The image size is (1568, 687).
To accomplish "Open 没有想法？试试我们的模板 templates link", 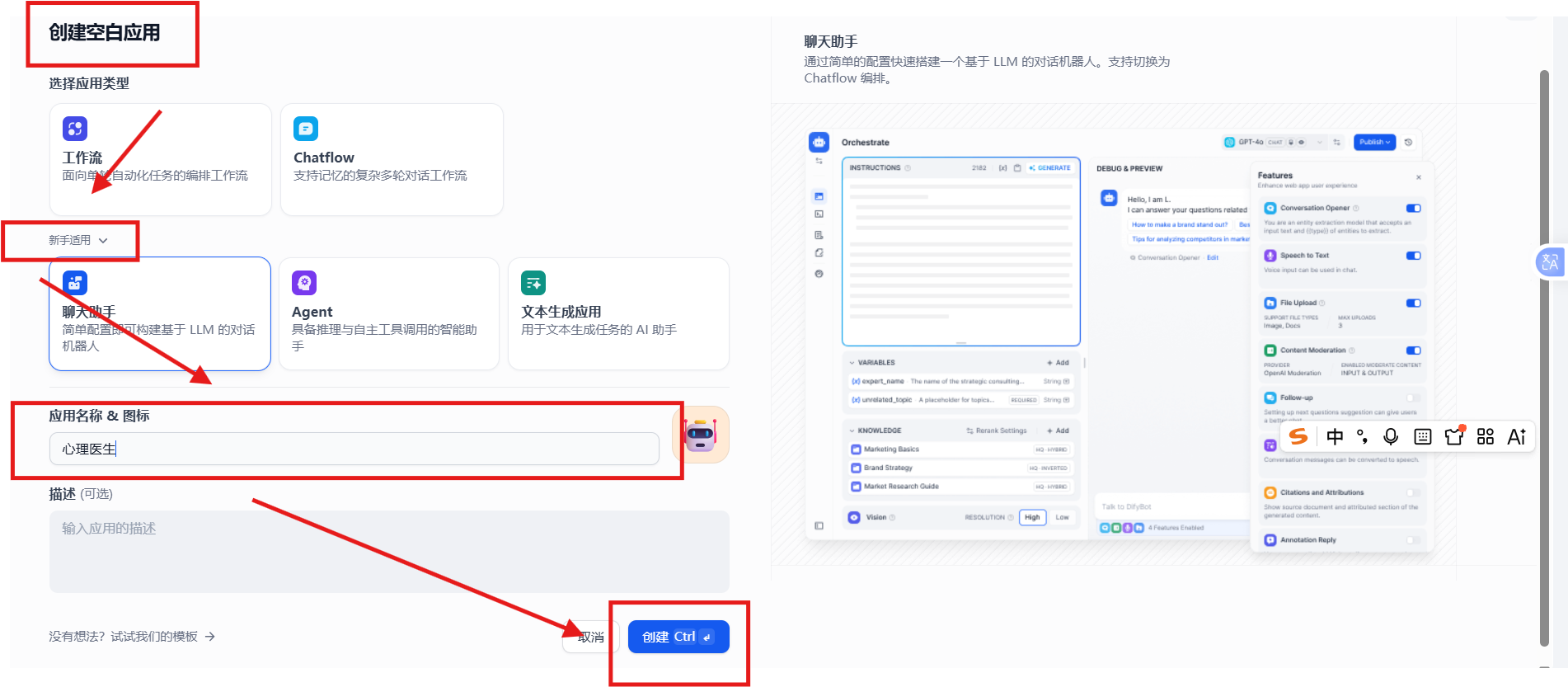I will click(132, 637).
